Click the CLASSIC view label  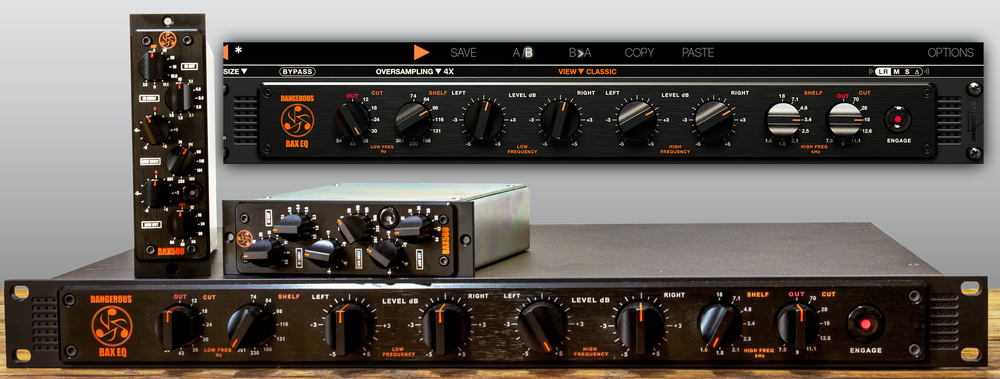[x=601, y=71]
